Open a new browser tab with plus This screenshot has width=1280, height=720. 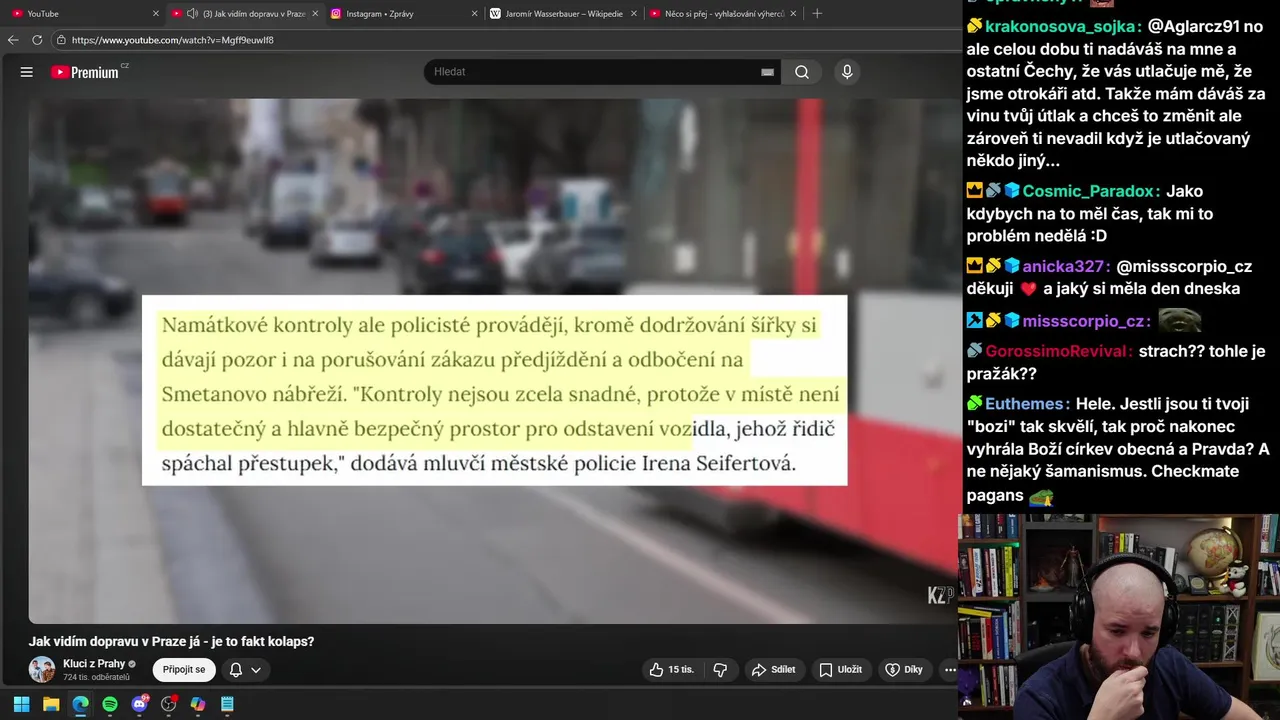tap(817, 13)
